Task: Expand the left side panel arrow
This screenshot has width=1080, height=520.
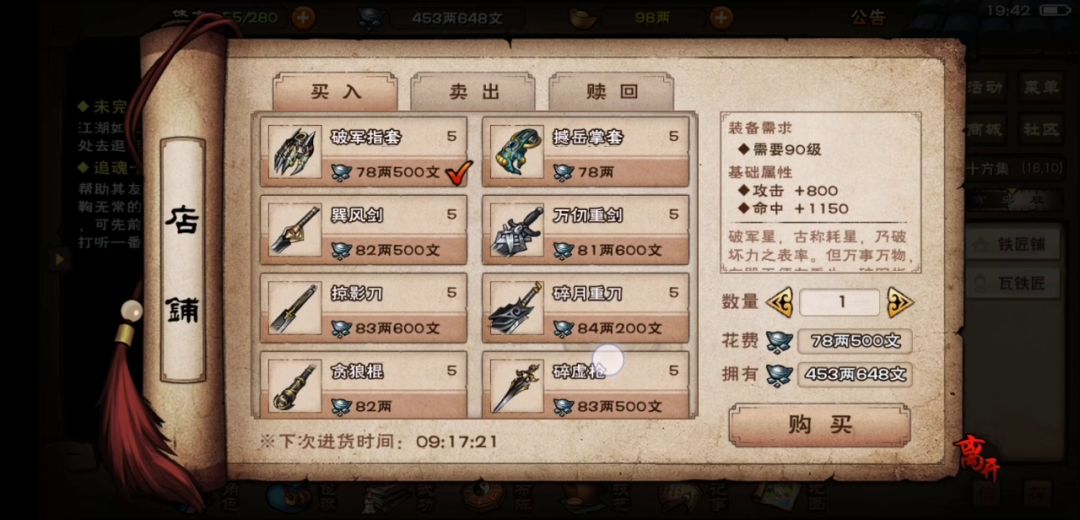Action: [x=61, y=259]
